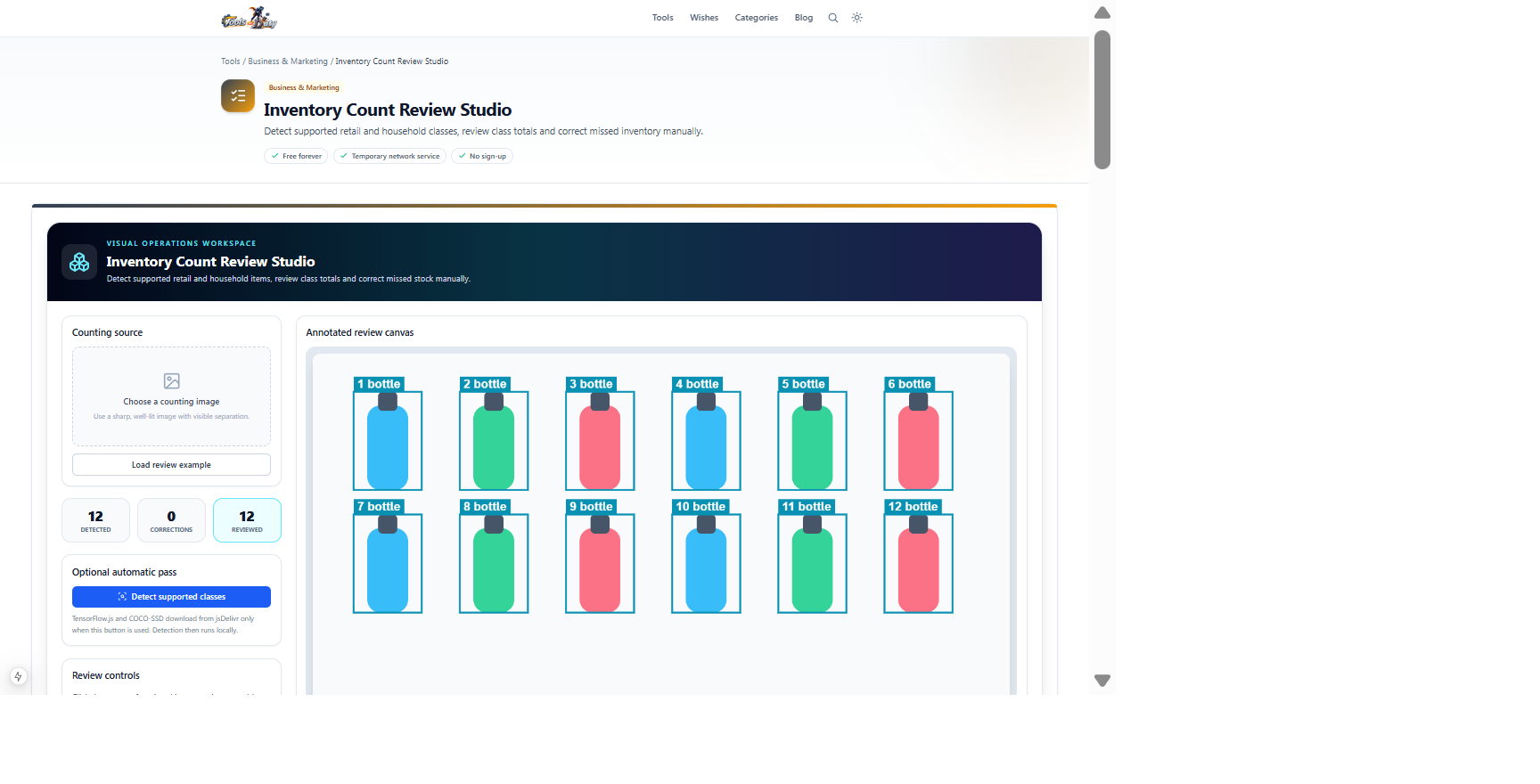Click the Choose a counting image drop zone
Image resolution: width=1540 pixels, height=784 pixels.
point(171,396)
